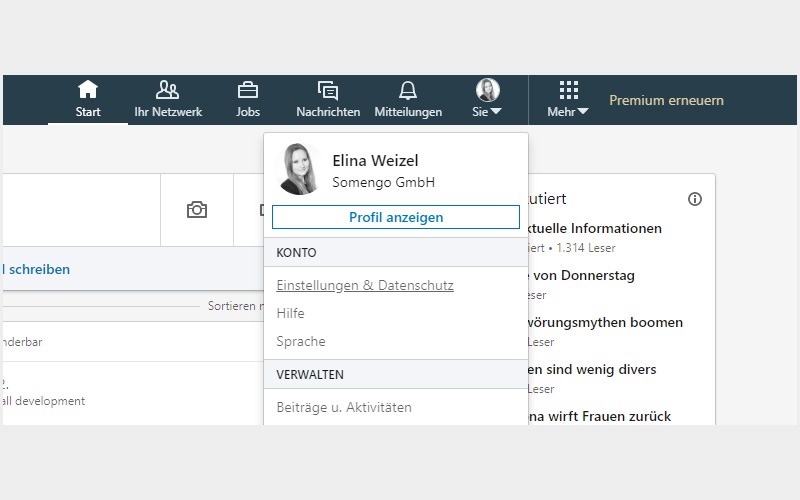Open Beiträge u. Aktivitäten menu entry
Image resolution: width=800 pixels, height=500 pixels.
344,407
